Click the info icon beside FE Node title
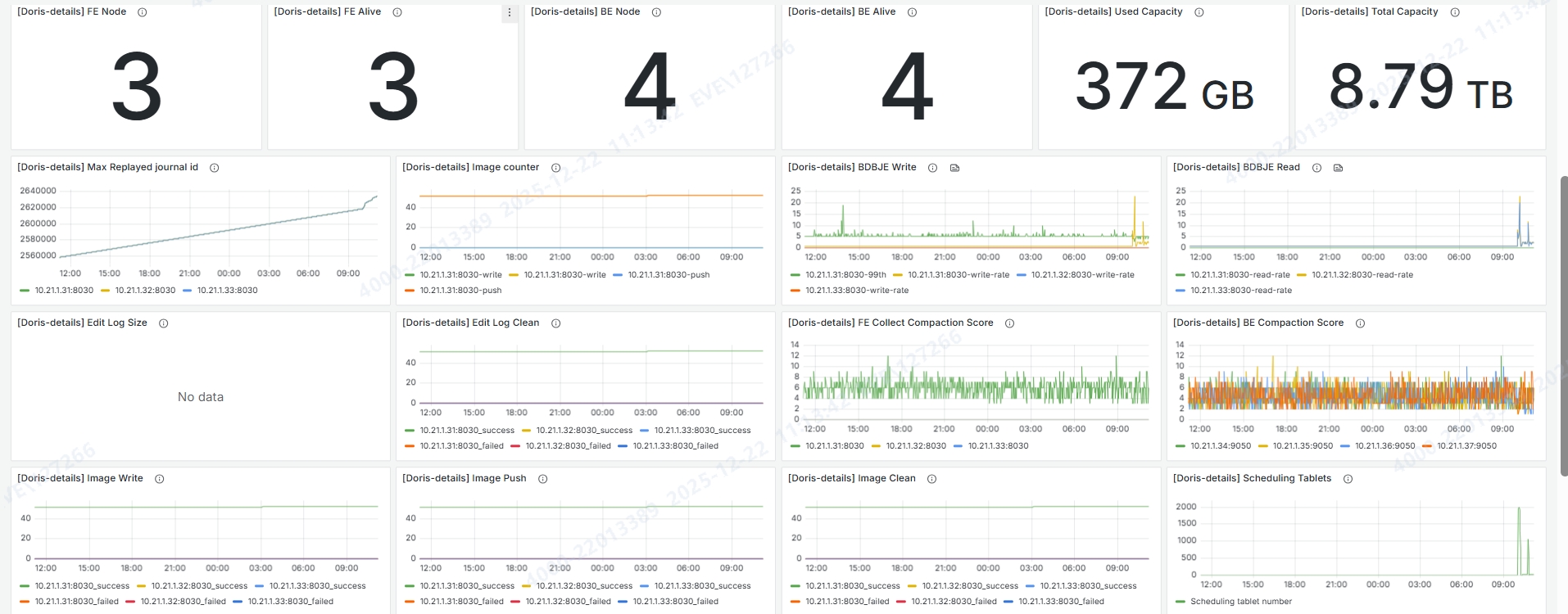 point(143,12)
